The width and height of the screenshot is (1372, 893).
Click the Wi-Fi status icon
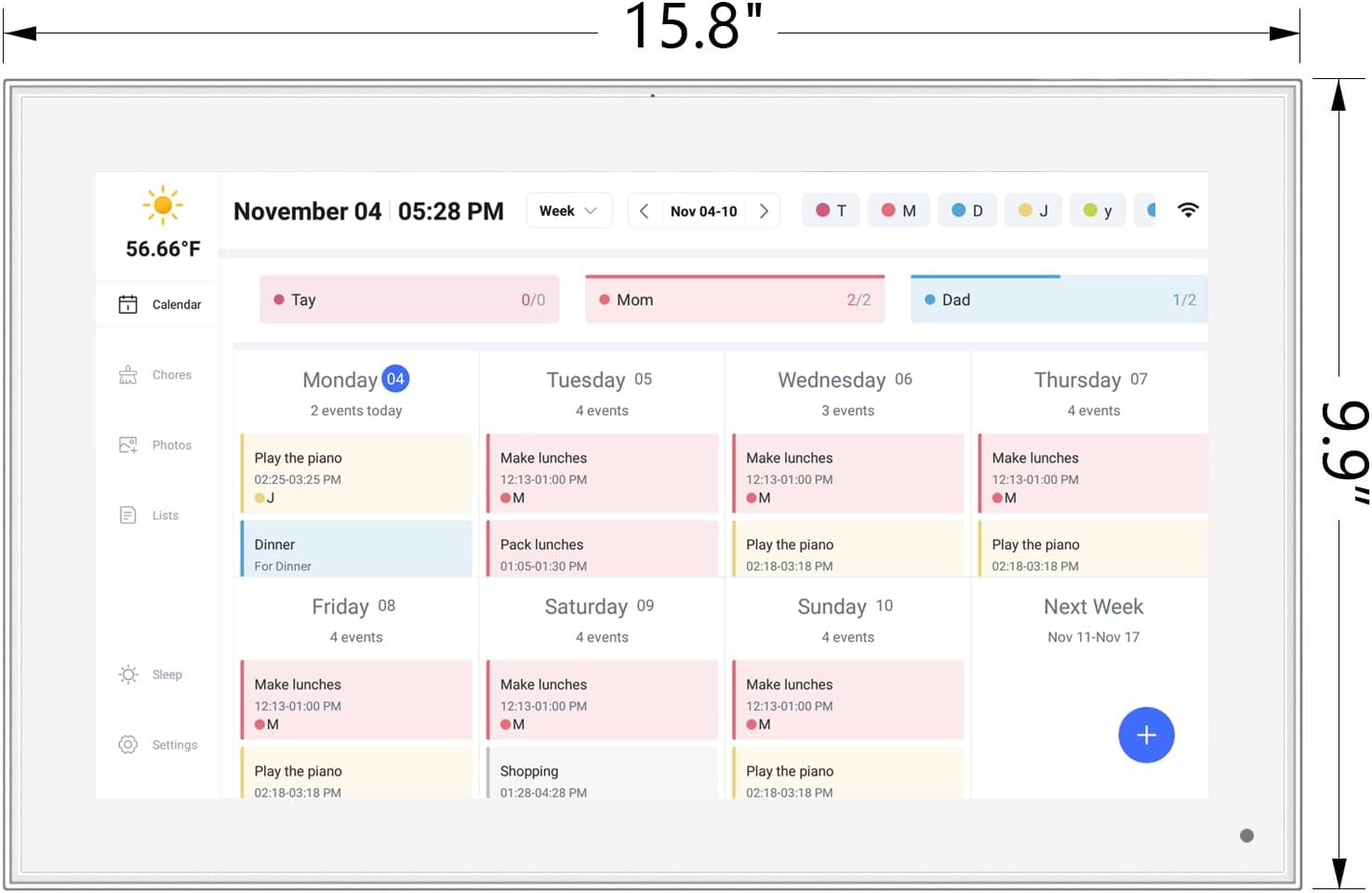1187,210
